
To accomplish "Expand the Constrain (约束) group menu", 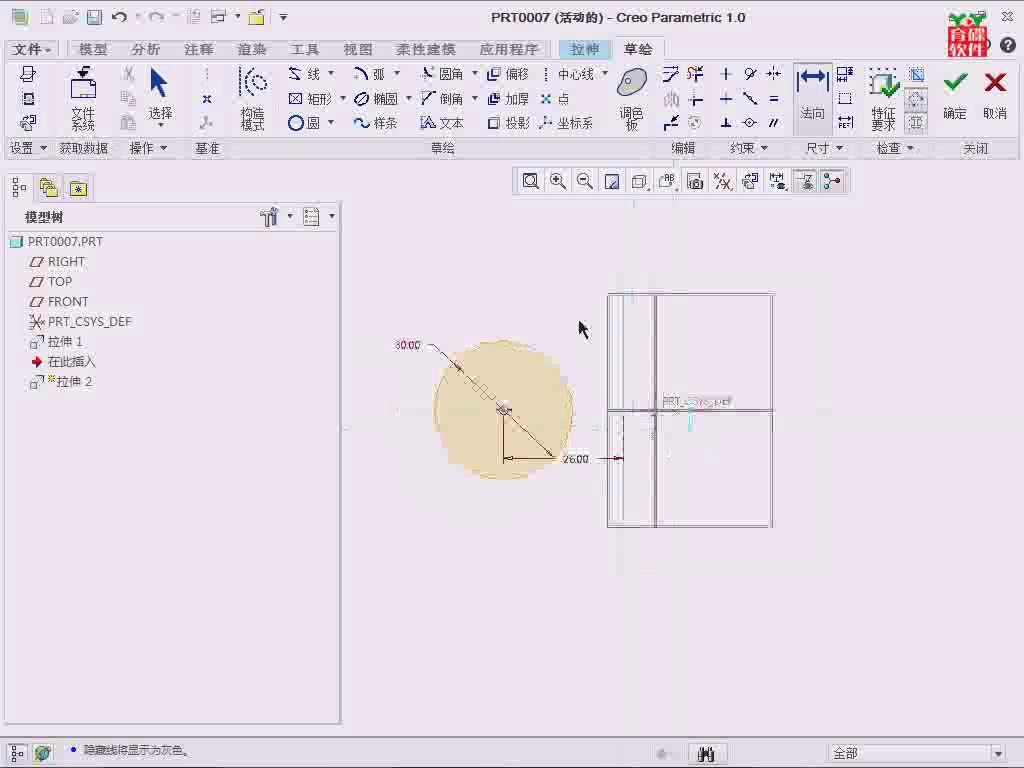I will click(748, 148).
